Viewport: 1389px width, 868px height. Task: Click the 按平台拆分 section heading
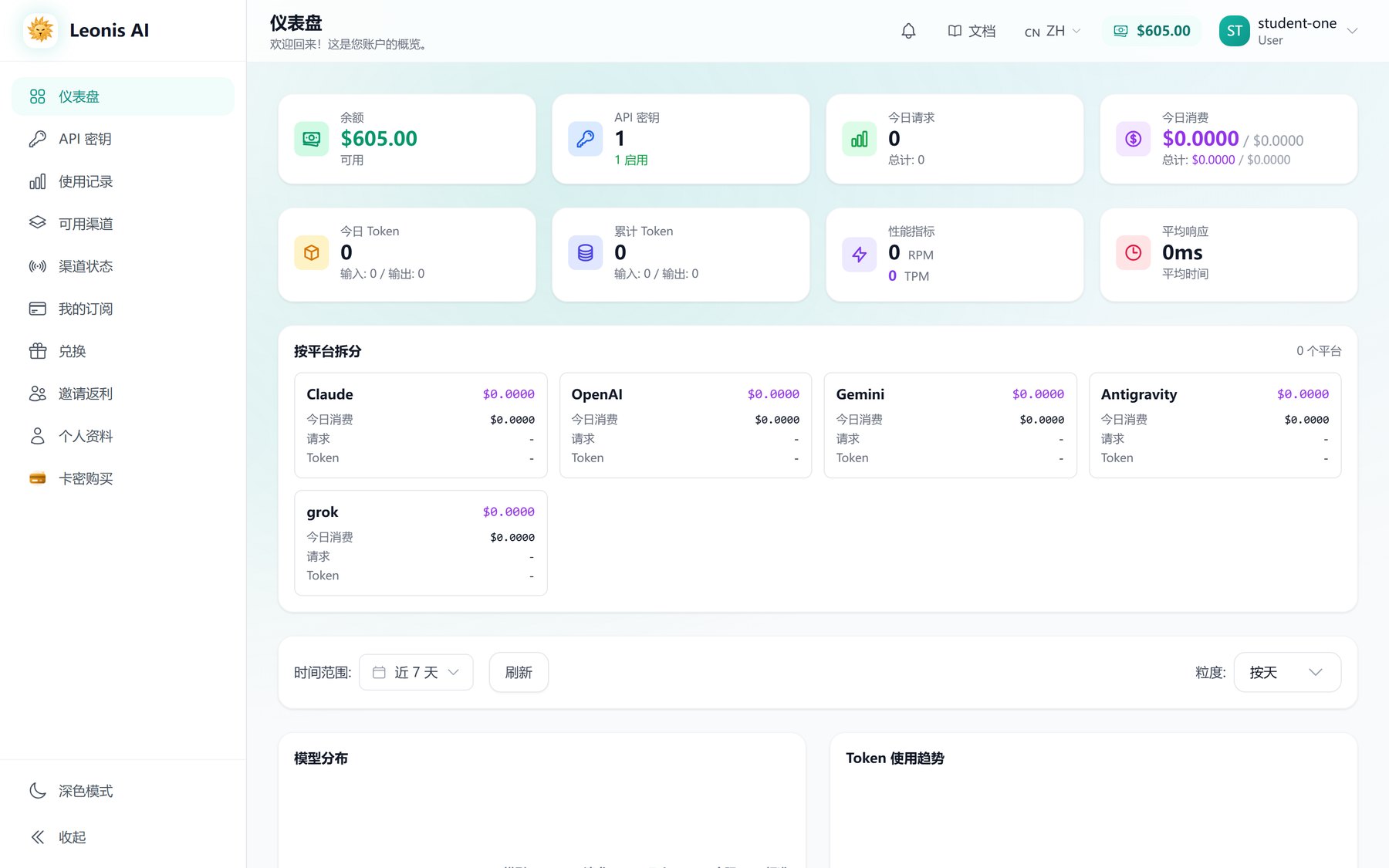(x=327, y=351)
